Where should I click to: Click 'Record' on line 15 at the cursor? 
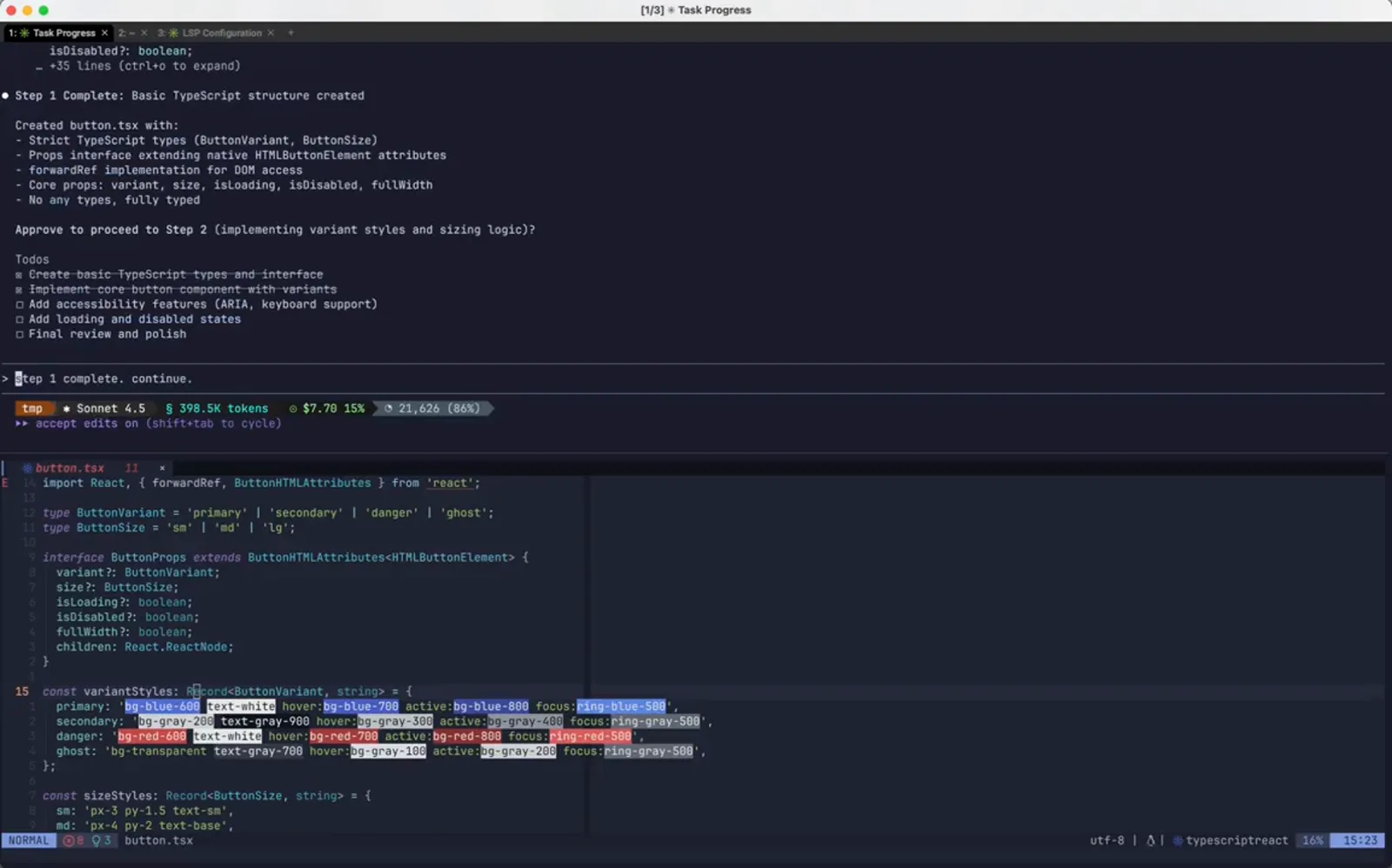[x=206, y=692]
